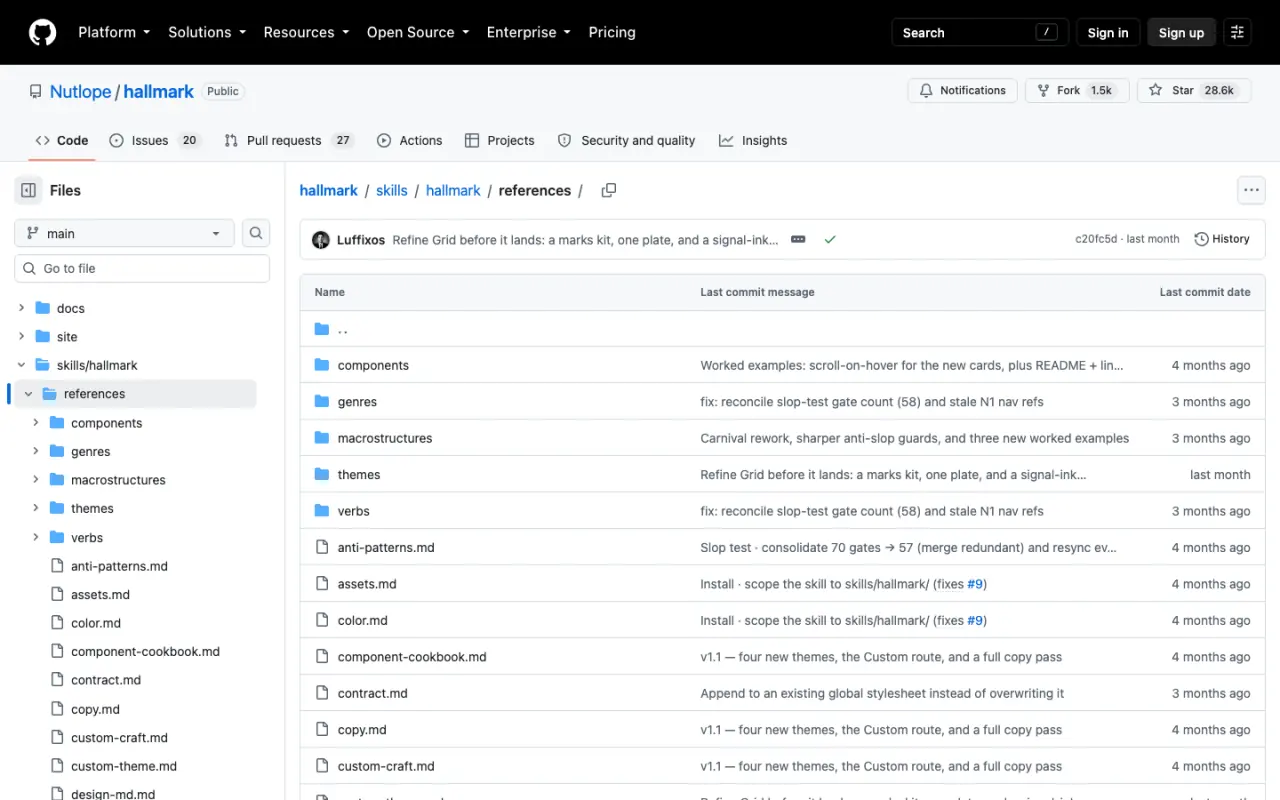The image size is (1280, 800).
Task: Click the verbs folder icon in table
Action: pyautogui.click(x=322, y=511)
